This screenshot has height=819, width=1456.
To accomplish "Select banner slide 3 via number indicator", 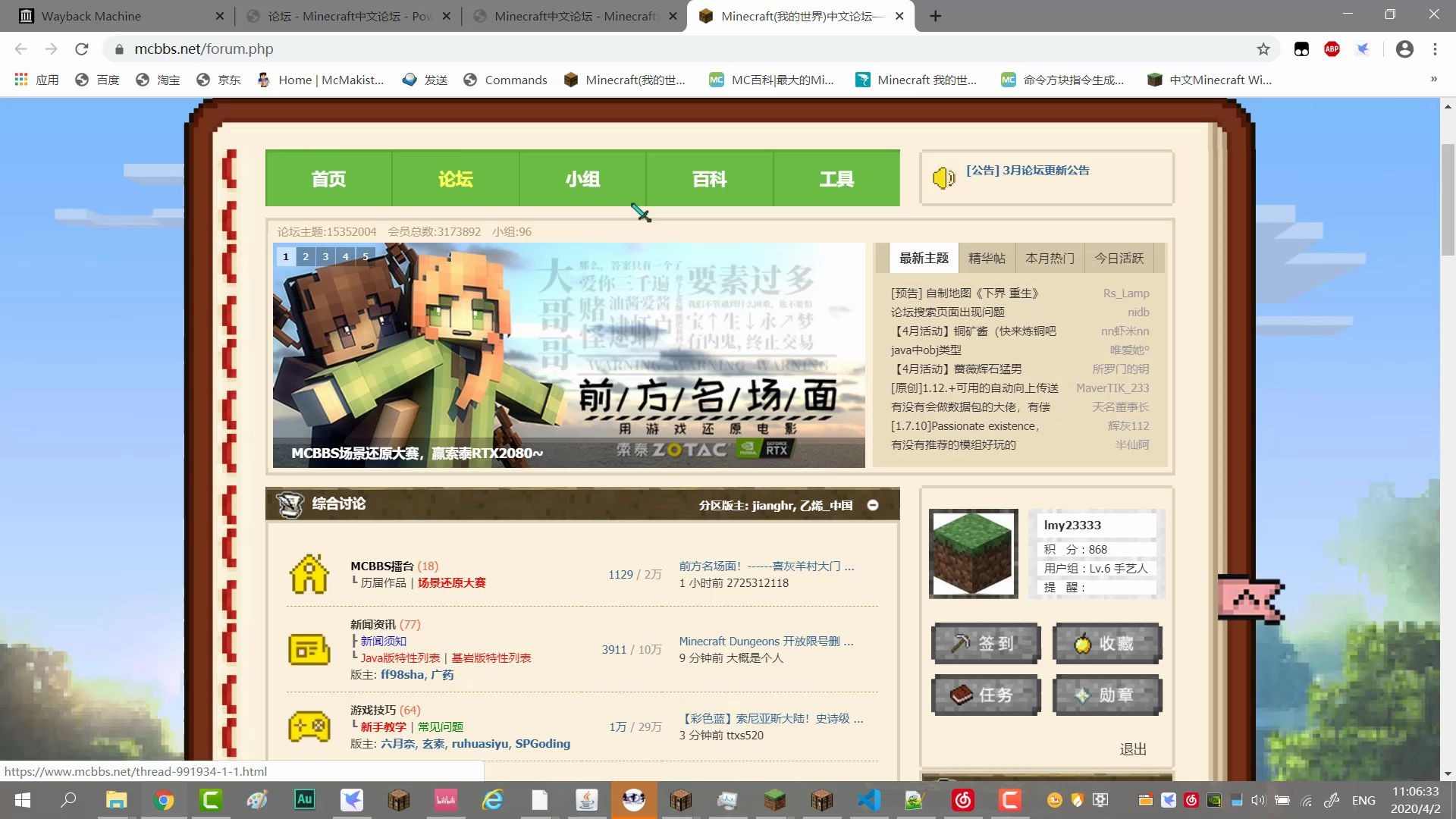I will pyautogui.click(x=325, y=256).
